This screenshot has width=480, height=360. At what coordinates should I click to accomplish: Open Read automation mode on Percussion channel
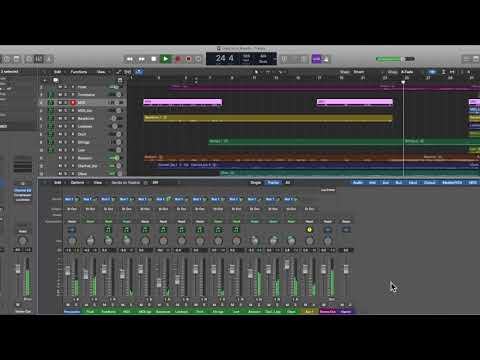72,221
